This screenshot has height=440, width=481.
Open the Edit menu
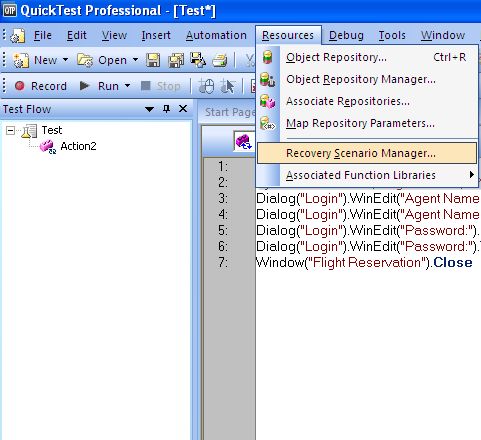[x=77, y=35]
